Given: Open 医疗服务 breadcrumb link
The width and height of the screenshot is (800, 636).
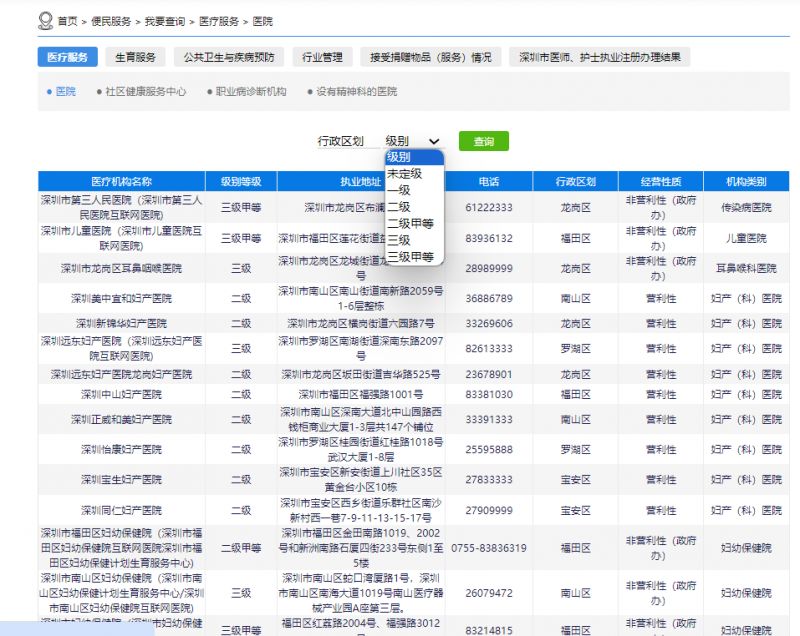Looking at the screenshot, I should pos(219,21).
